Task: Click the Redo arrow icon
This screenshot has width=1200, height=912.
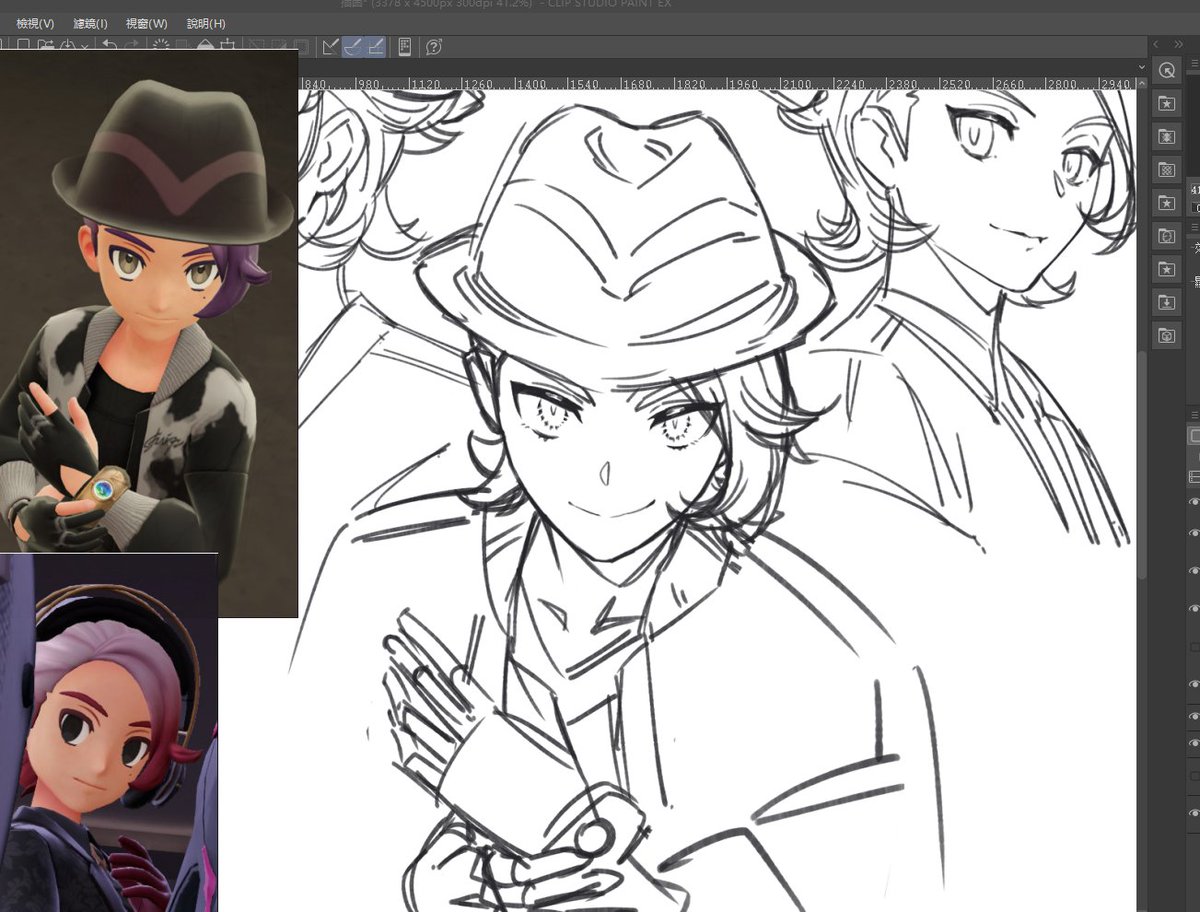Action: click(131, 46)
